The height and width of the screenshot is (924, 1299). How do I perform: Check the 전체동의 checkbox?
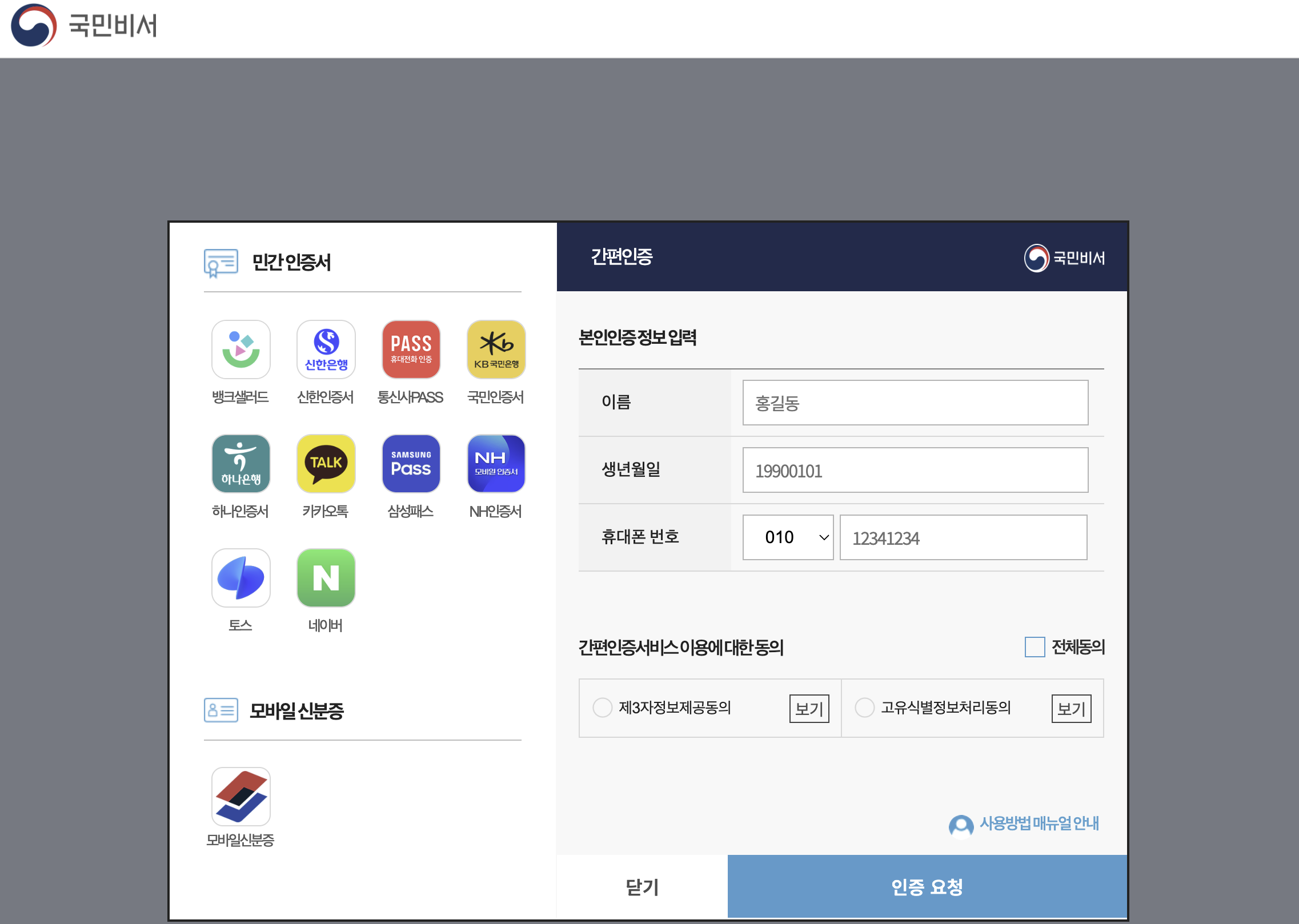click(1034, 647)
